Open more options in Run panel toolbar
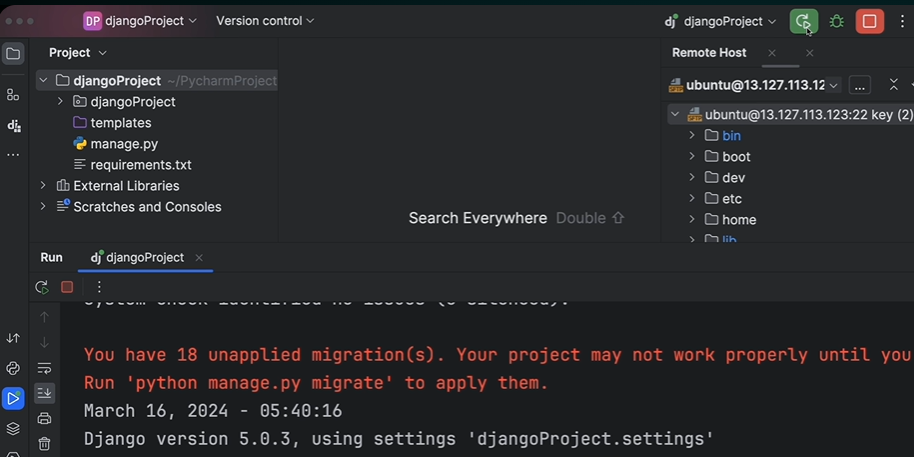Image resolution: width=914 pixels, height=457 pixels. [x=99, y=287]
